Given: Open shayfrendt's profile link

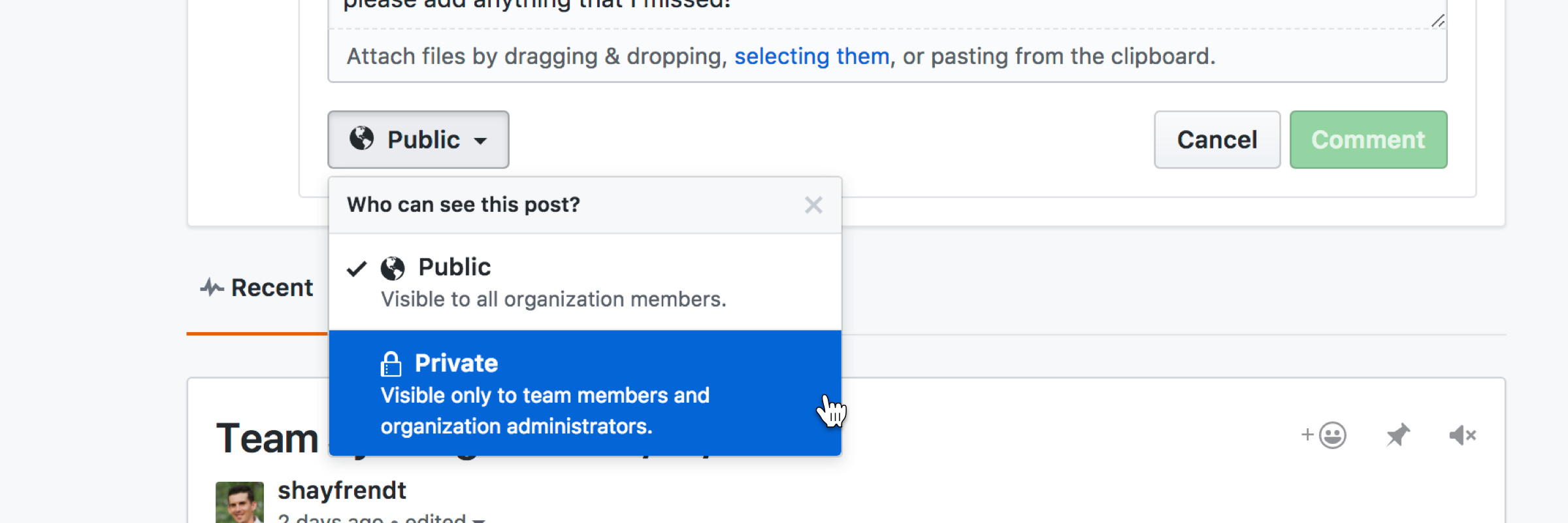Looking at the screenshot, I should (x=342, y=490).
